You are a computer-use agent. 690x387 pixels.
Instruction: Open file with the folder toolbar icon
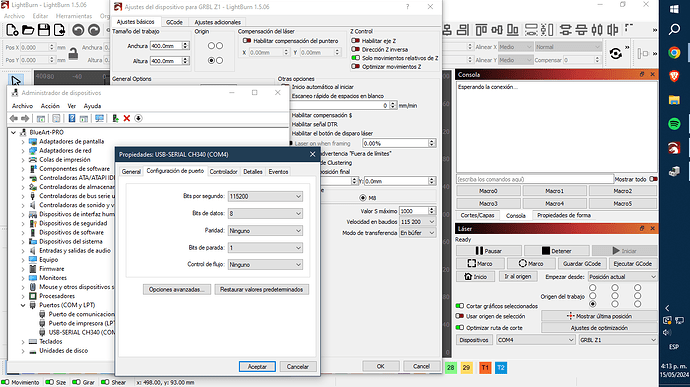tap(28, 30)
